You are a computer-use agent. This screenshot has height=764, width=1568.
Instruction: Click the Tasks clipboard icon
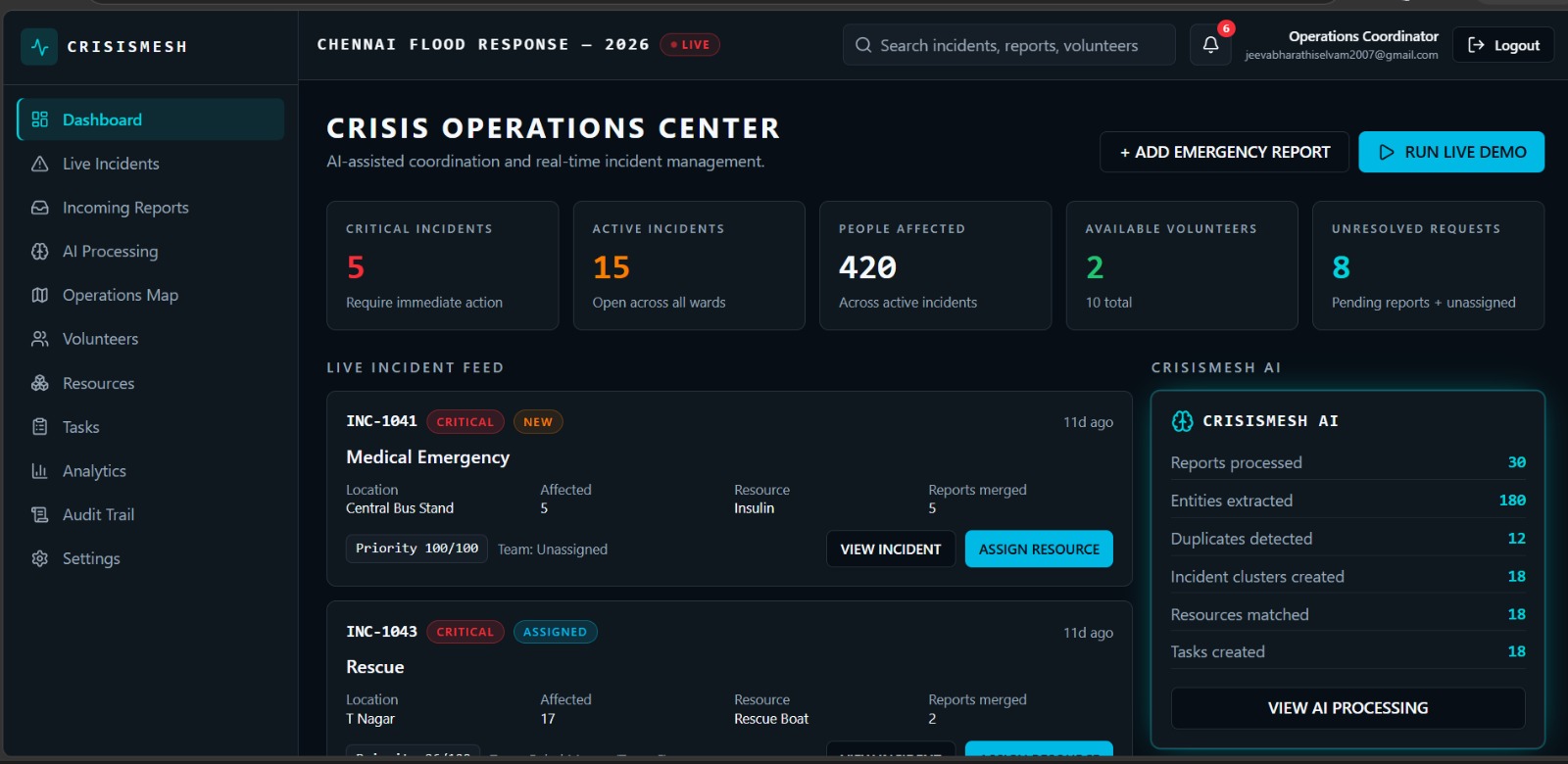coord(40,427)
